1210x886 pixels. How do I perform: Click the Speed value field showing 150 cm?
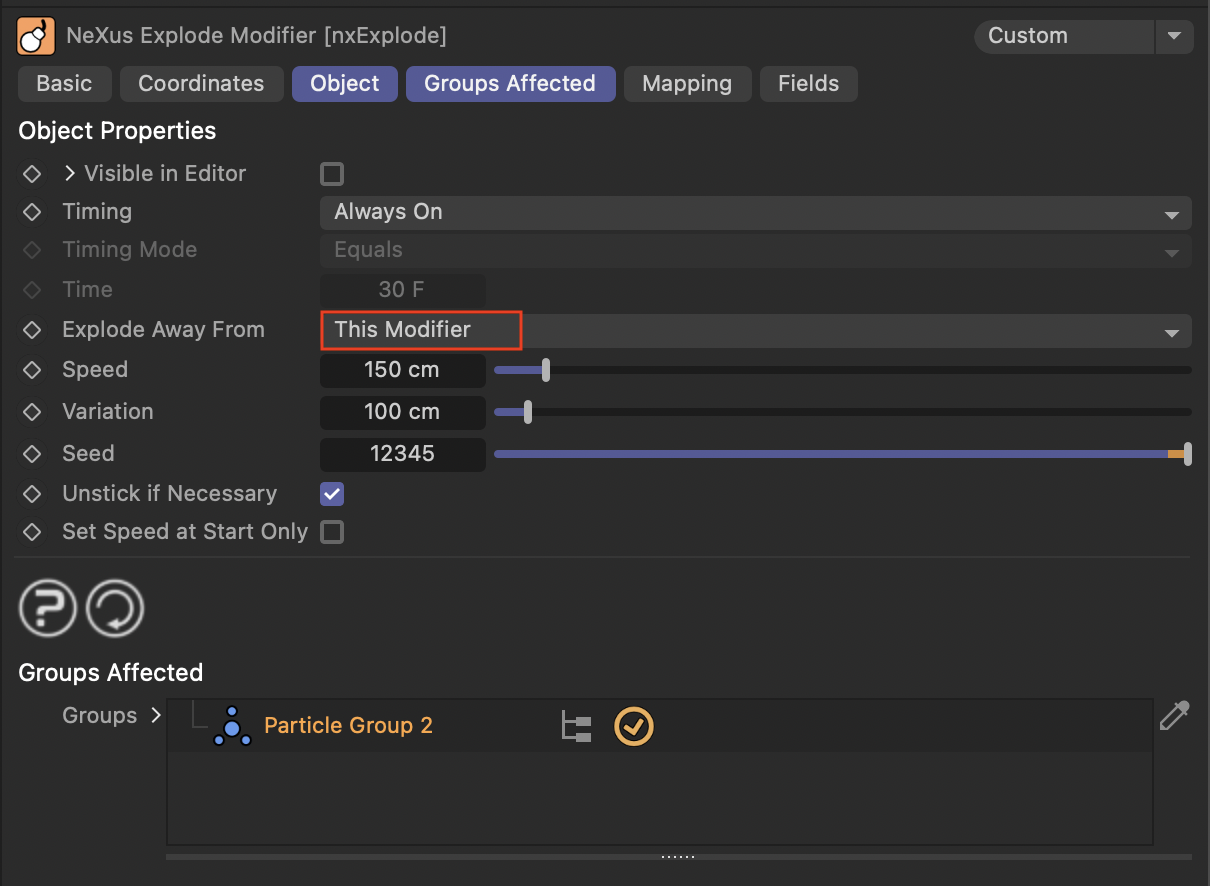click(402, 370)
